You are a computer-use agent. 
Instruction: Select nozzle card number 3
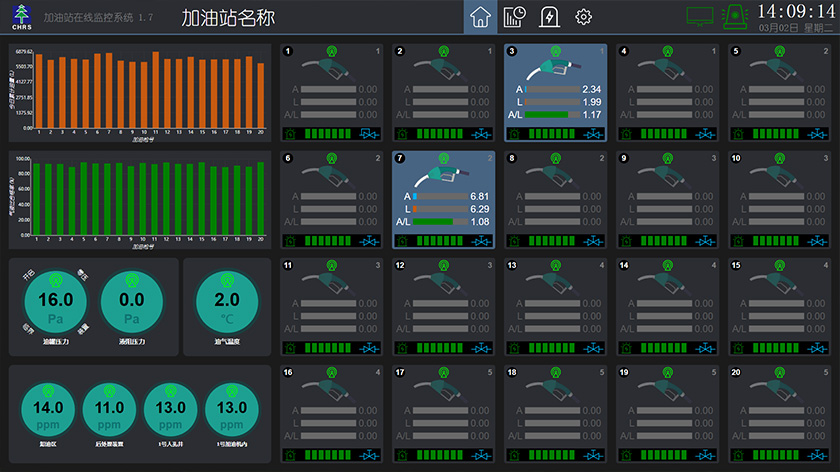click(x=555, y=92)
